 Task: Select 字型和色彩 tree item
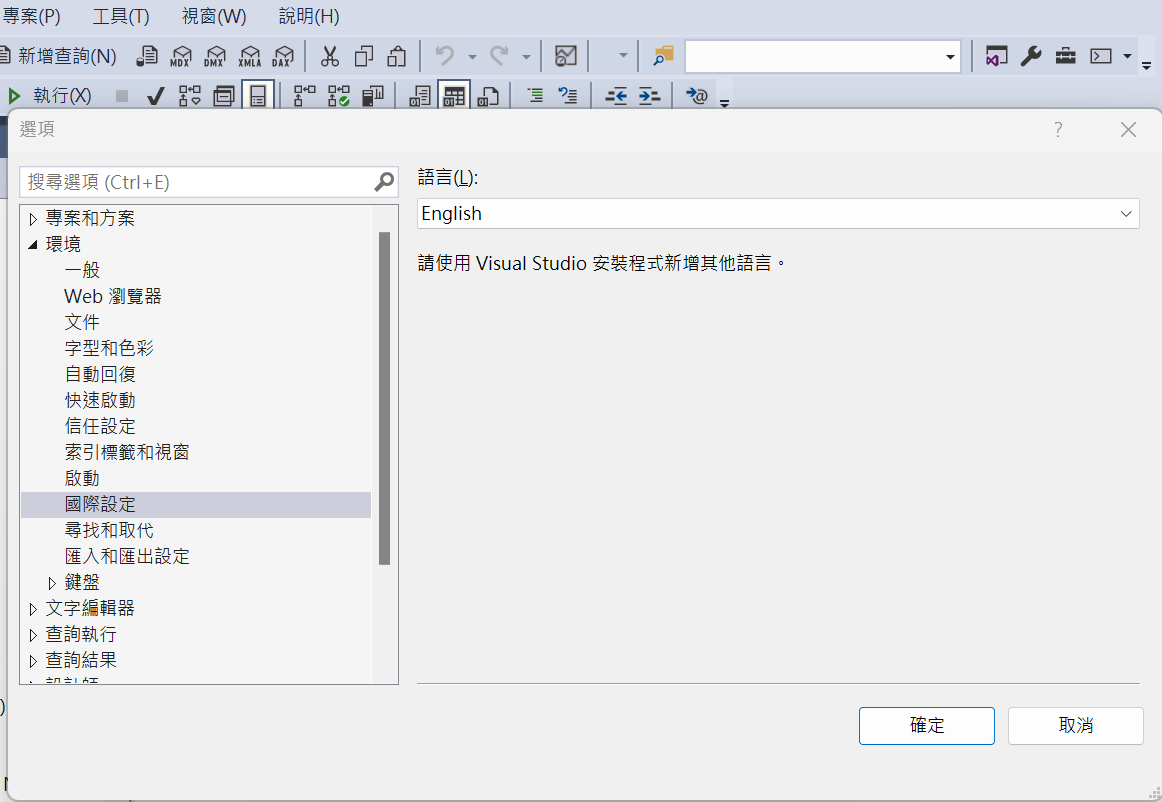point(109,348)
